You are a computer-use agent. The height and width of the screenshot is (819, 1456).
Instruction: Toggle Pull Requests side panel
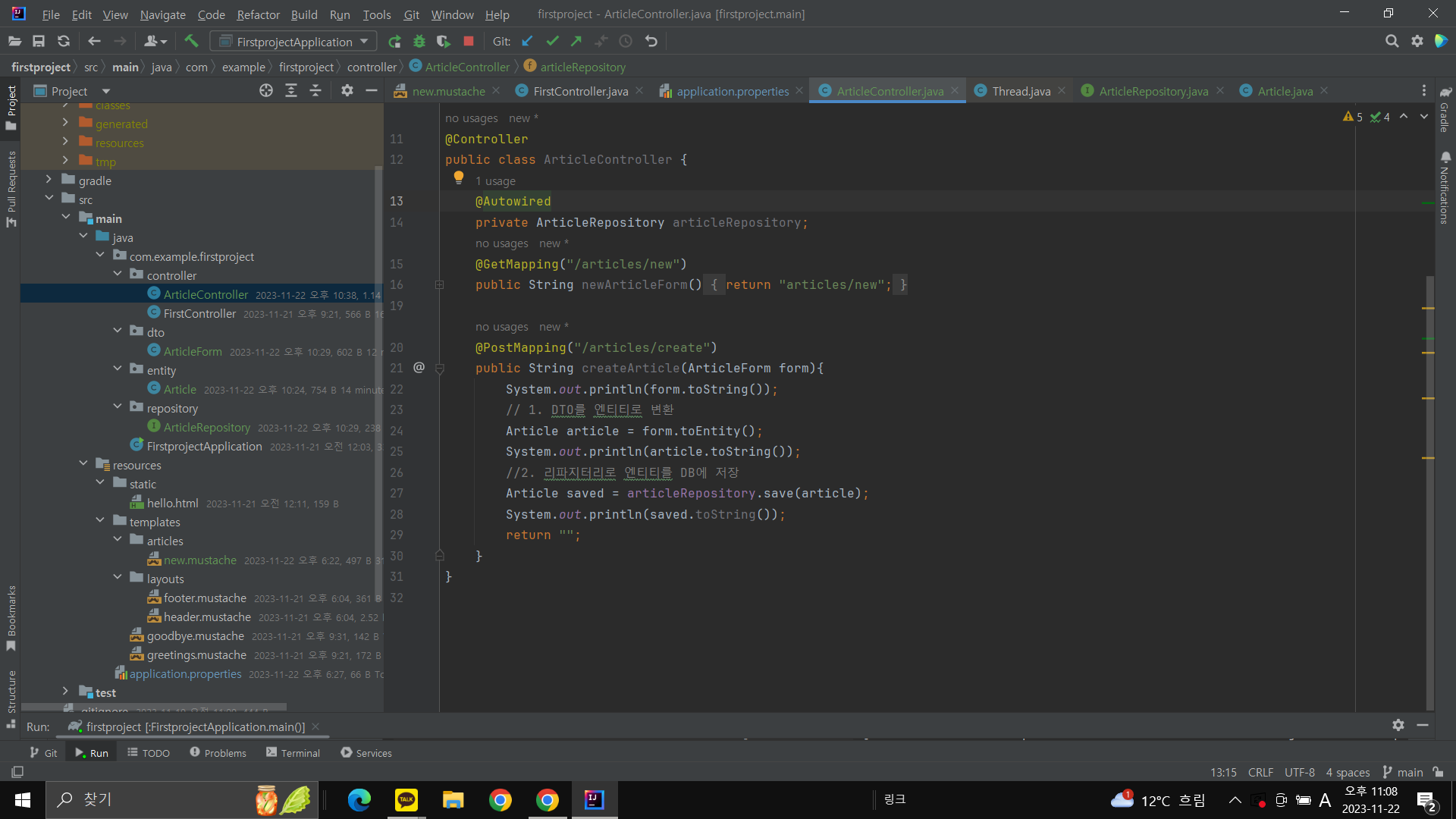11,188
